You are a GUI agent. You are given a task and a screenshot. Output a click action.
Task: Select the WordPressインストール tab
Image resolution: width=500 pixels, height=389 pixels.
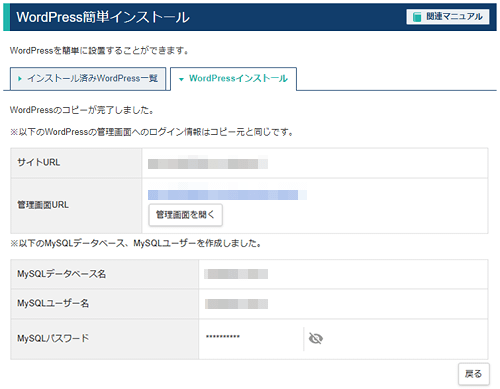coord(233,79)
